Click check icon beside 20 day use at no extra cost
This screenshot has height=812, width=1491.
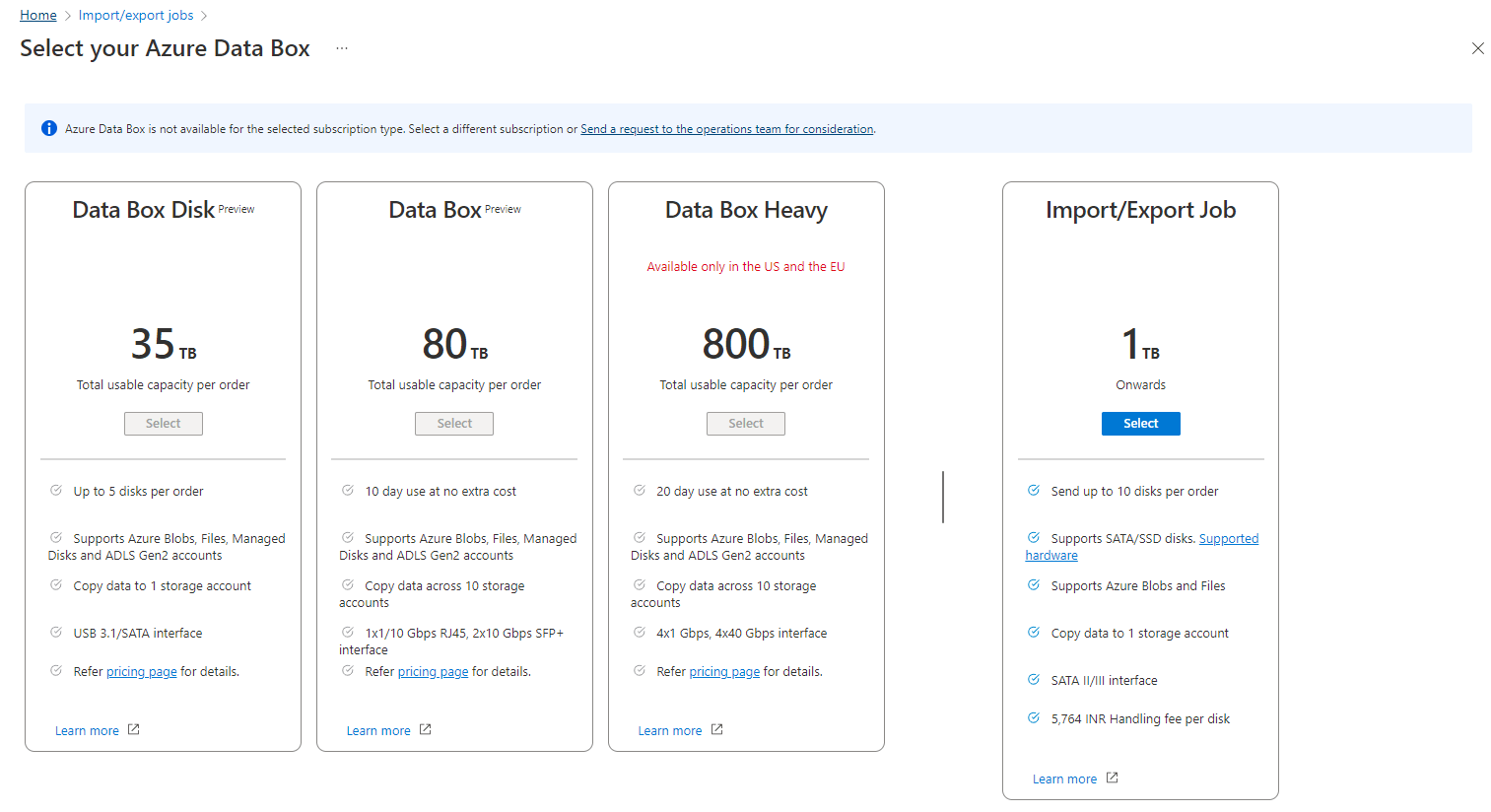point(640,490)
